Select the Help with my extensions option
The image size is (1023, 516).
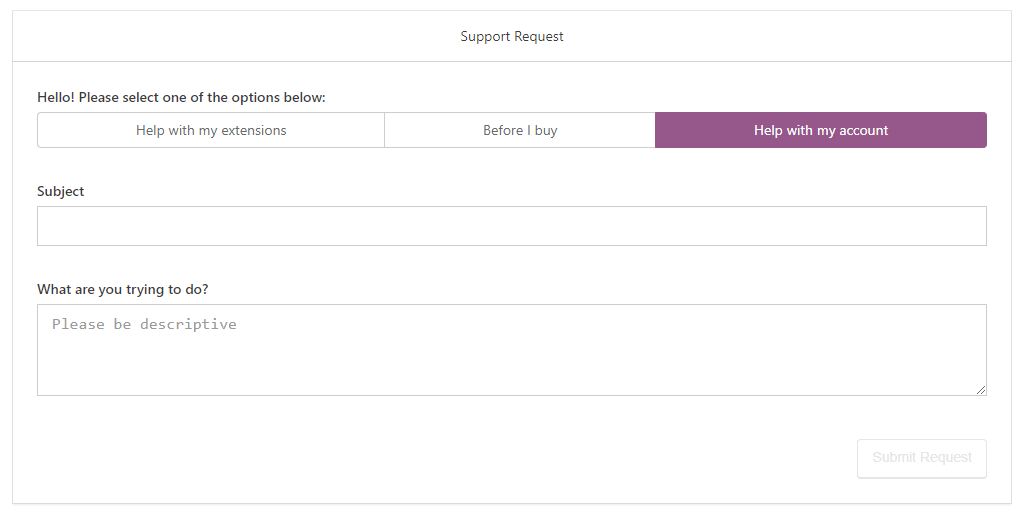211,130
